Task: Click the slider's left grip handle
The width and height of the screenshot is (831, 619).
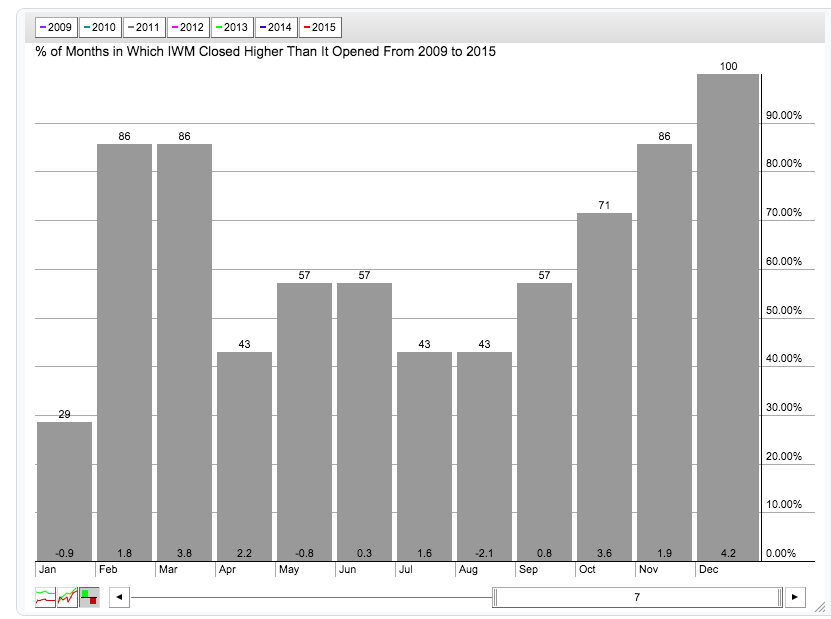Action: [496, 597]
